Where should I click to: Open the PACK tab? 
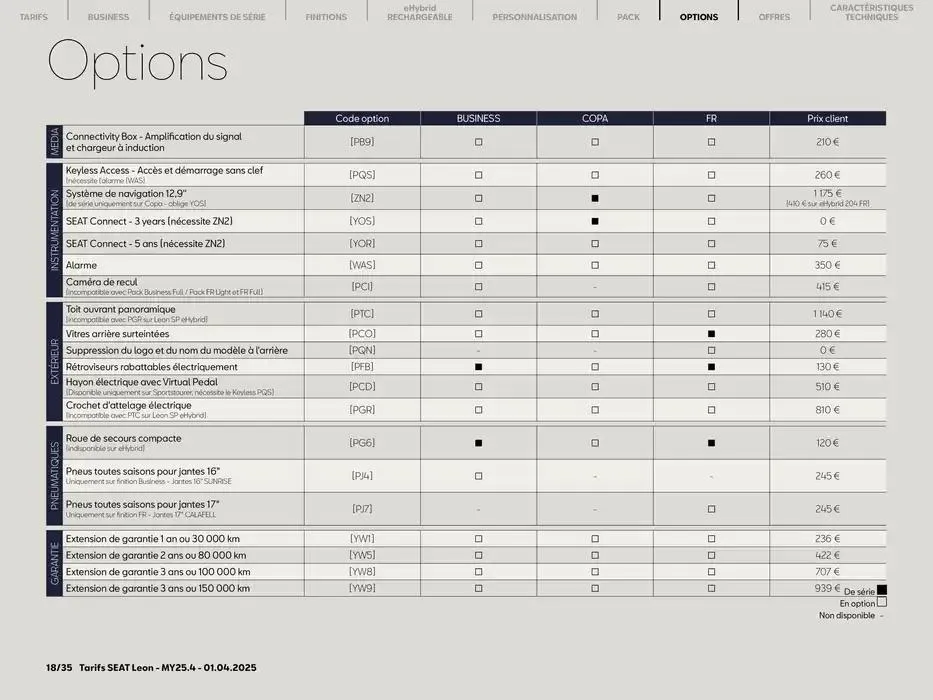pos(628,16)
